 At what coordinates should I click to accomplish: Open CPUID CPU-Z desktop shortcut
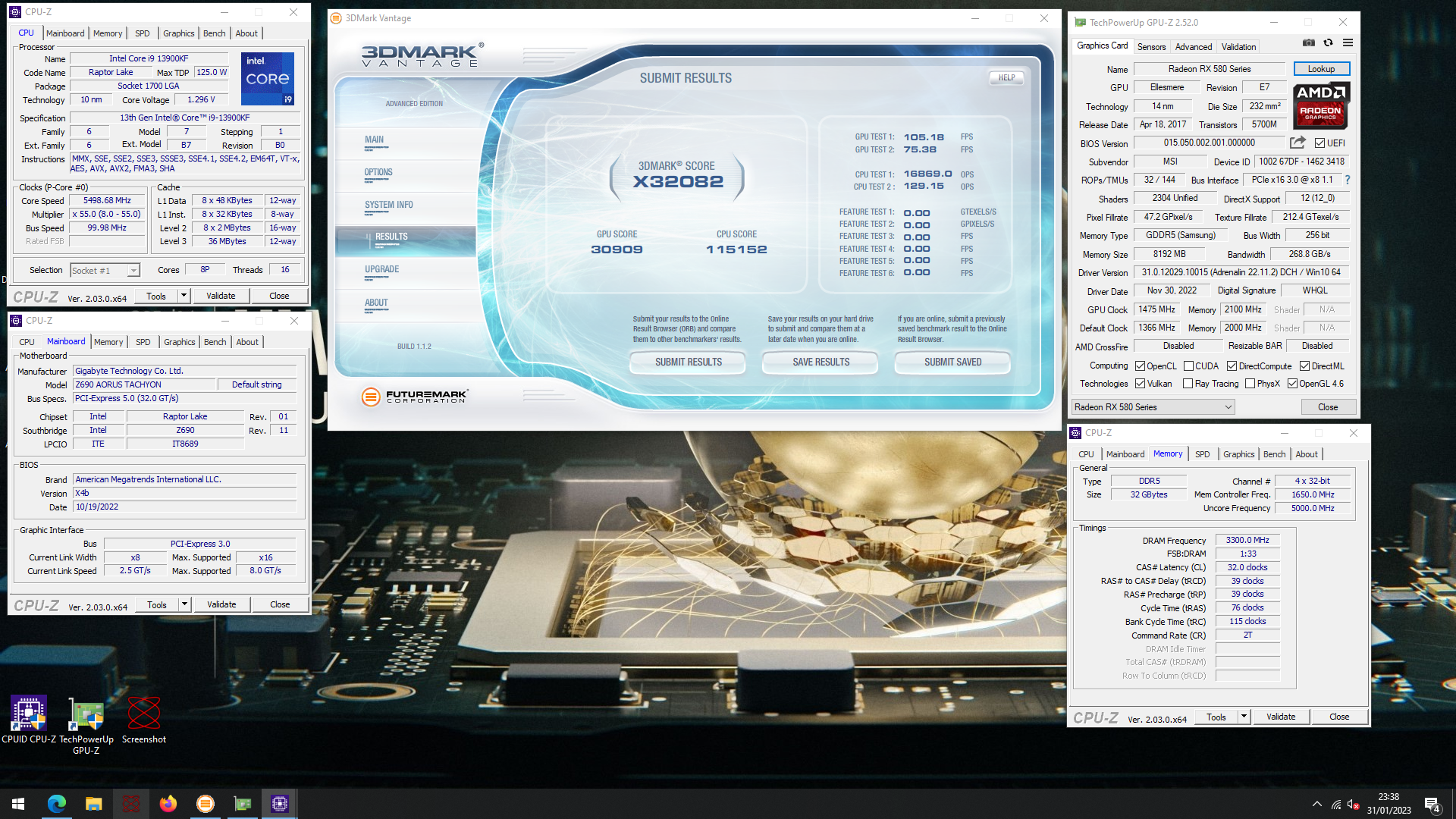[x=29, y=720]
